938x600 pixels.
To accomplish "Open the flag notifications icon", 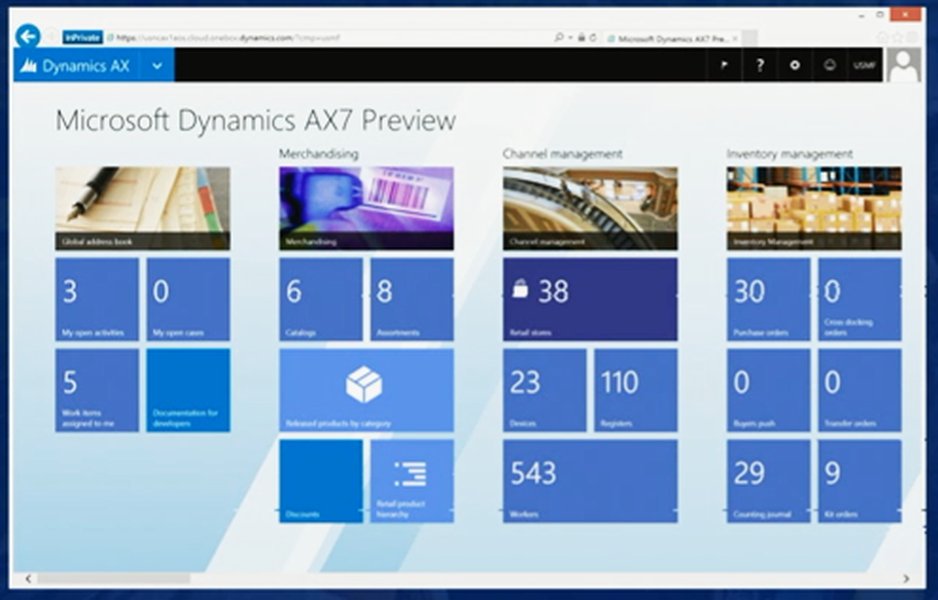I will (724, 65).
